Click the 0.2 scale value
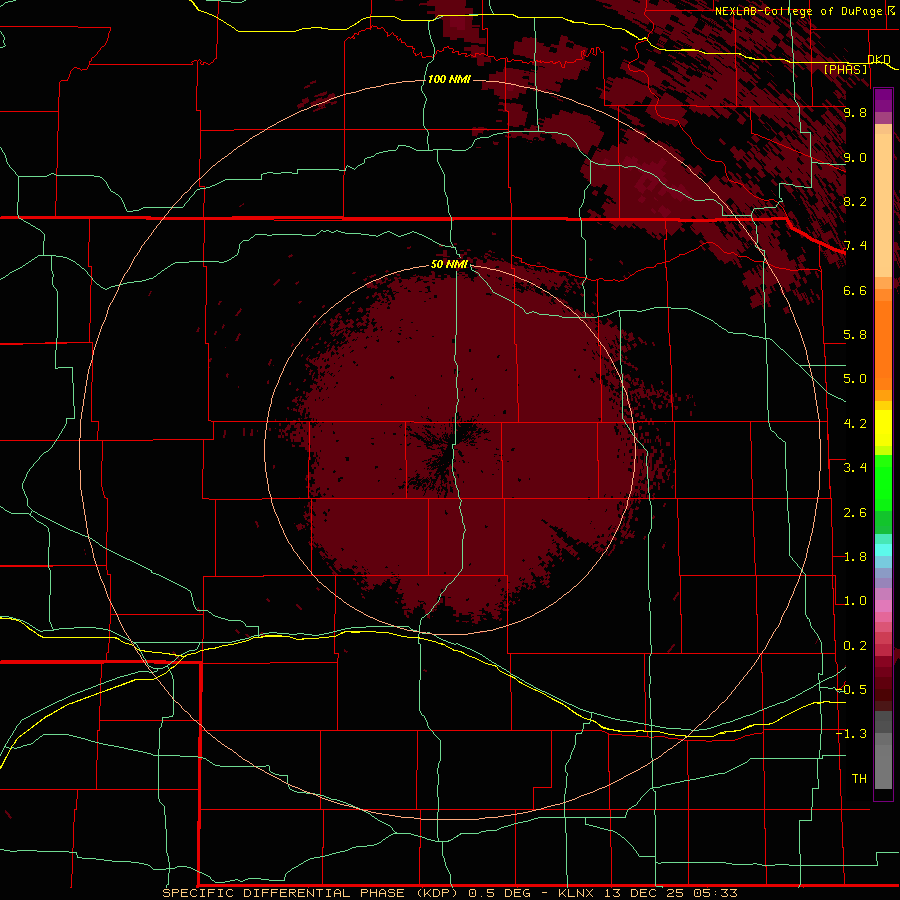 [855, 646]
